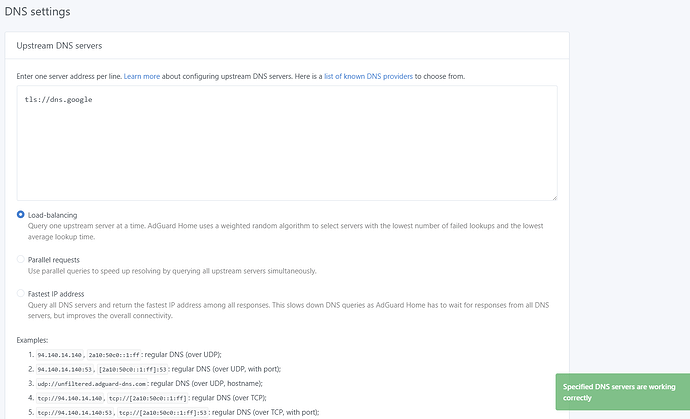690x419 pixels.
Task: Choose the Fastest IP address radio option
Action: (21, 293)
